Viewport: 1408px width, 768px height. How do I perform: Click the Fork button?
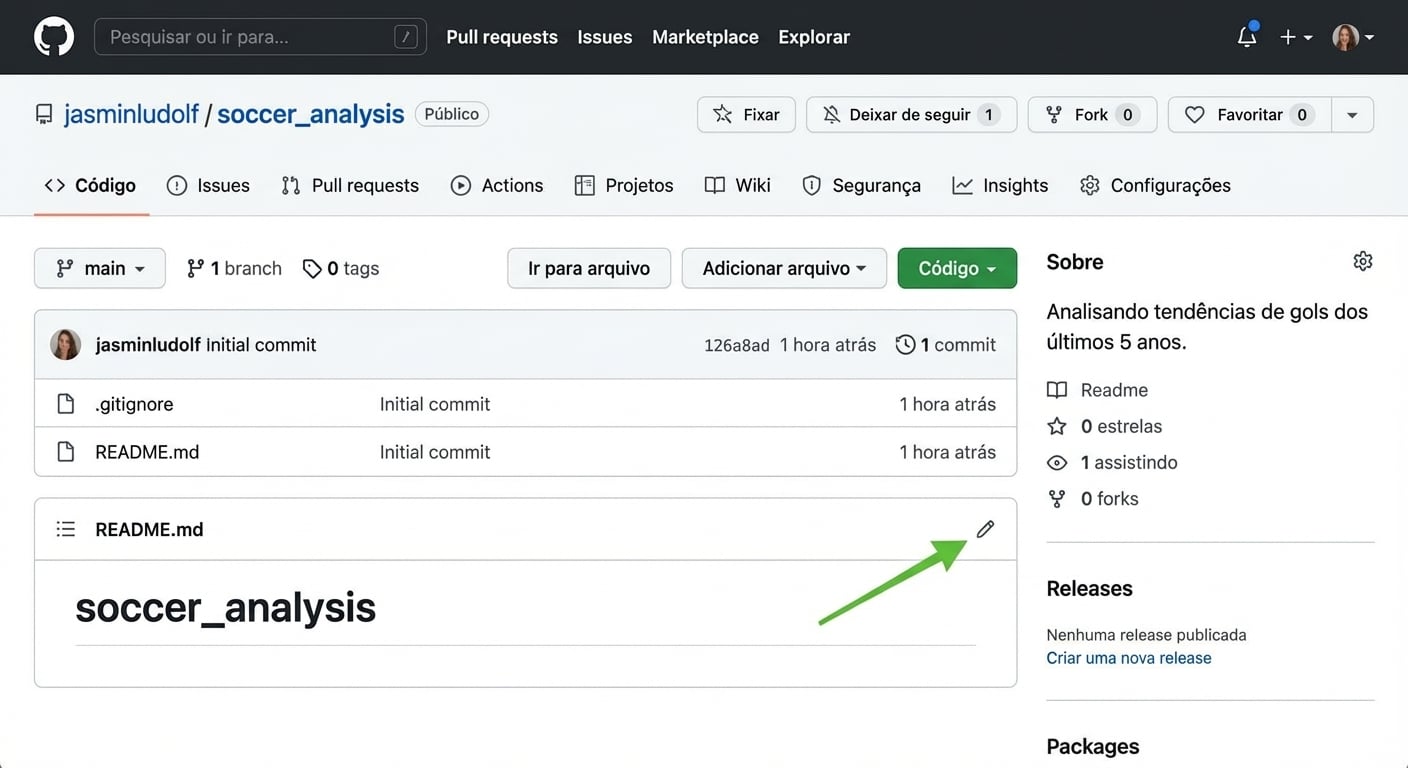1092,115
